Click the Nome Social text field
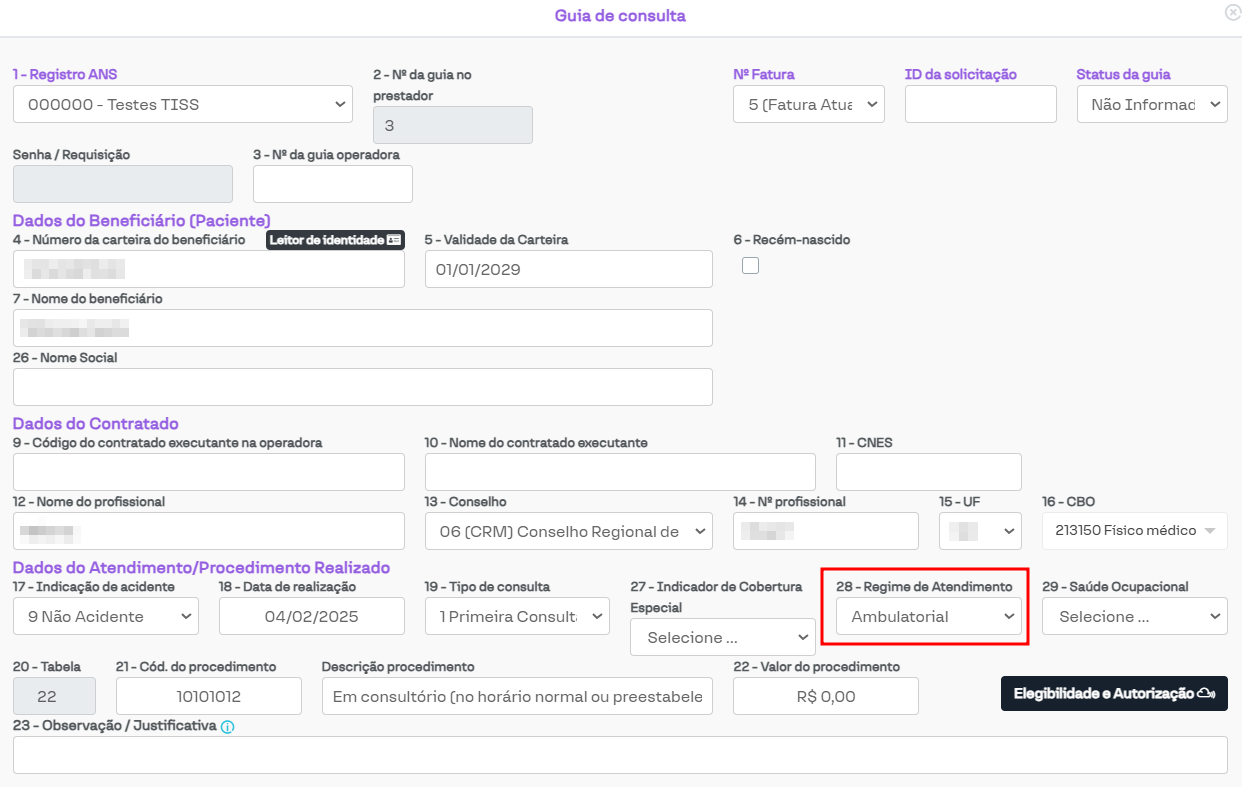Screen dimensions: 1242x787 (x=362, y=387)
